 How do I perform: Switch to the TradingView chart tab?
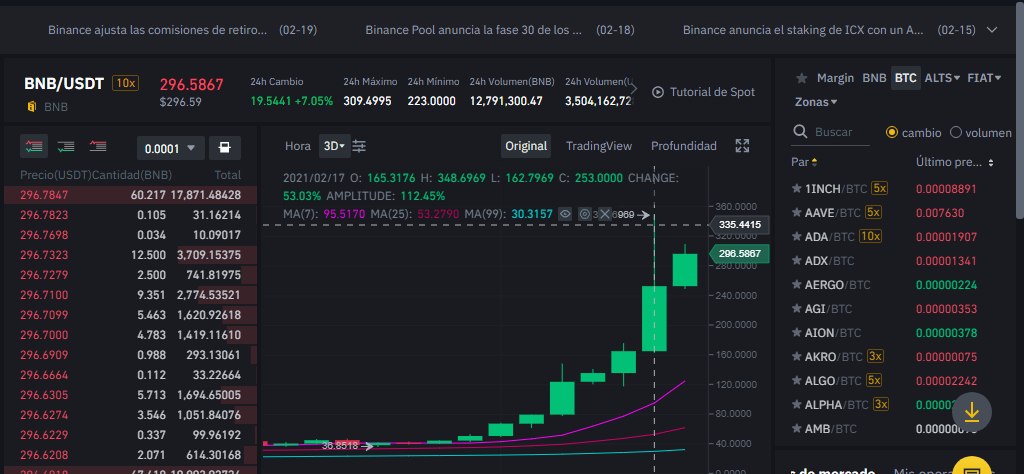click(x=599, y=146)
